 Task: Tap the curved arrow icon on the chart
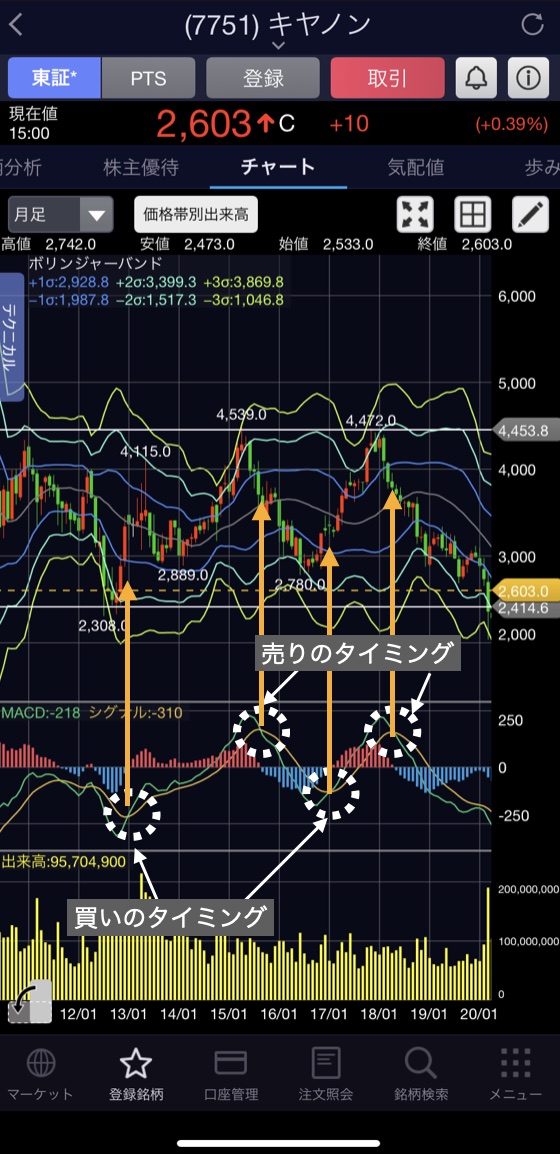pyautogui.click(x=29, y=1001)
